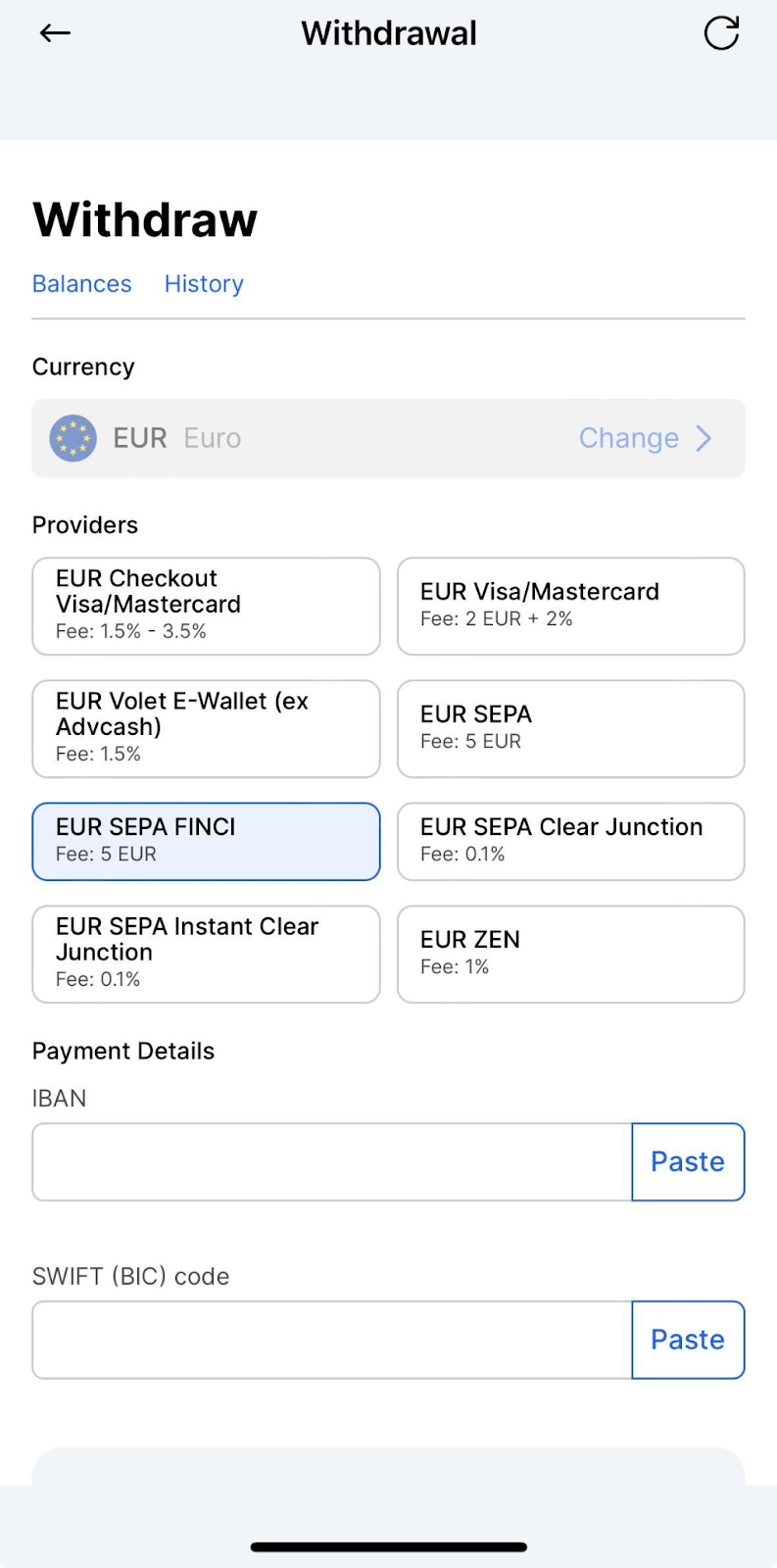
Task: Open currency selector via Change chevron
Action: pyautogui.click(x=704, y=438)
